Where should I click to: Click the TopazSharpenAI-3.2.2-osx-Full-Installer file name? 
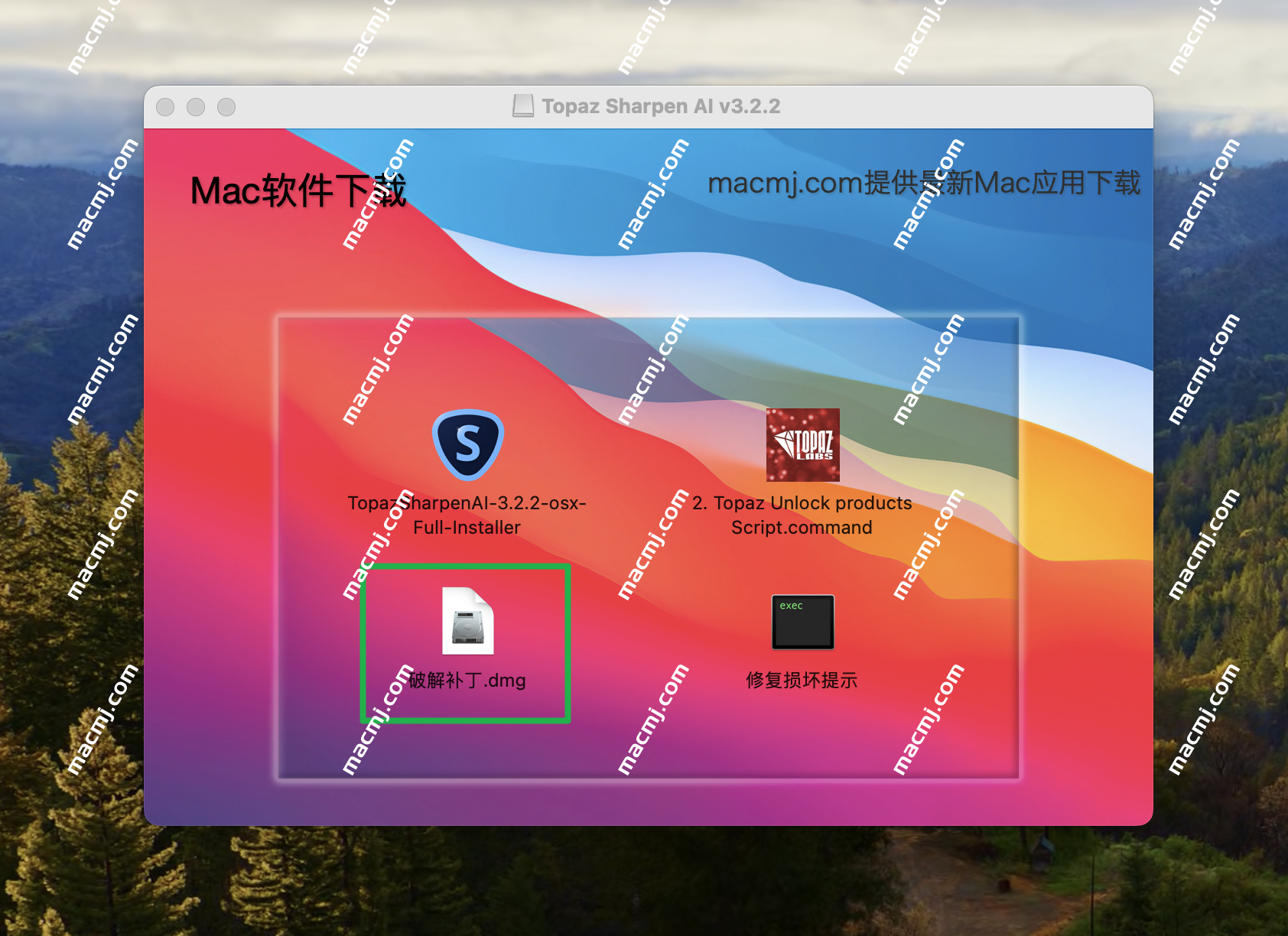point(467,515)
